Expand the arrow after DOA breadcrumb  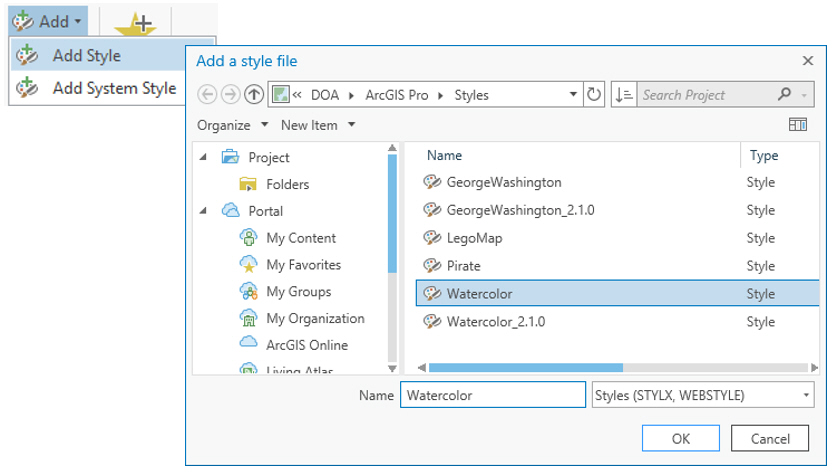pos(351,96)
